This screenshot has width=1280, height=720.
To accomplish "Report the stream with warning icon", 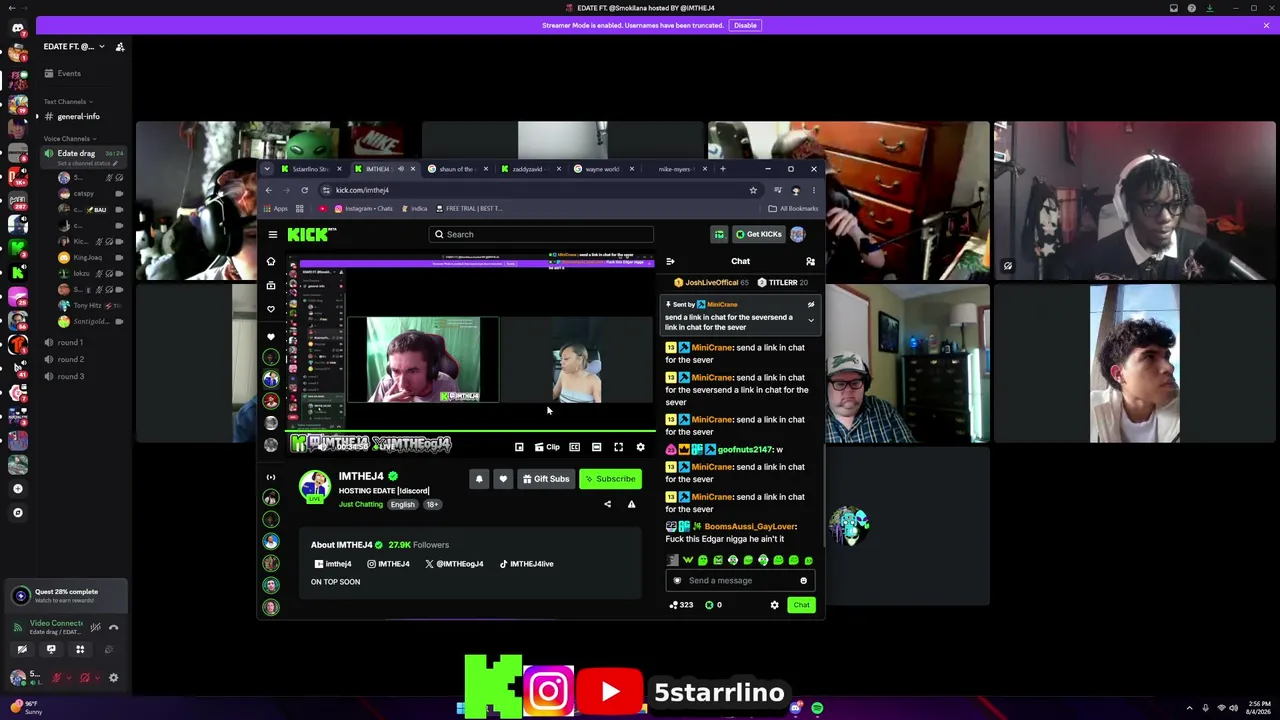I will click(x=631, y=504).
